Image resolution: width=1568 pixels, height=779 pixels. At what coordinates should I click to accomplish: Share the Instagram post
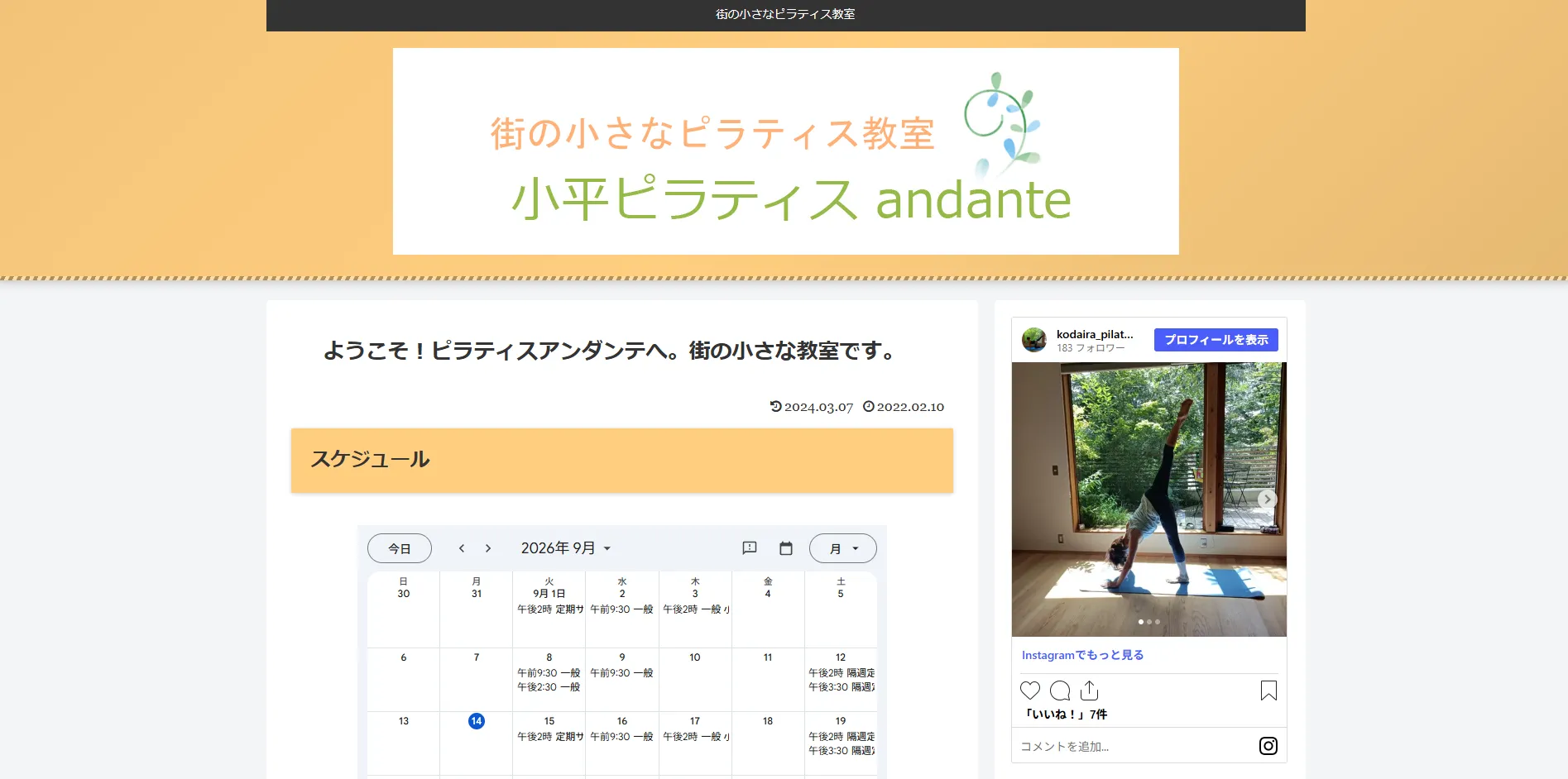(x=1089, y=691)
